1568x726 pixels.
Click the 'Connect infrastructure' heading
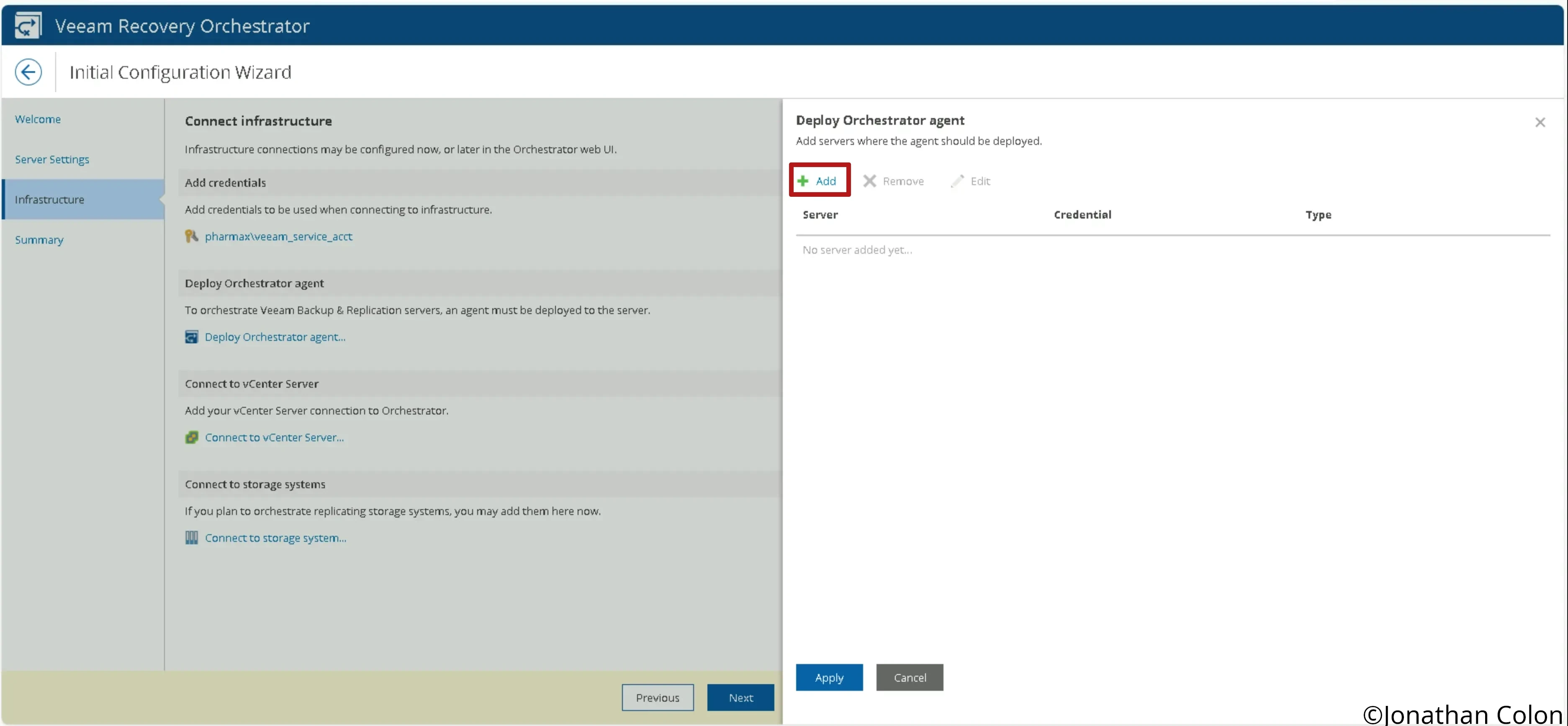tap(258, 121)
